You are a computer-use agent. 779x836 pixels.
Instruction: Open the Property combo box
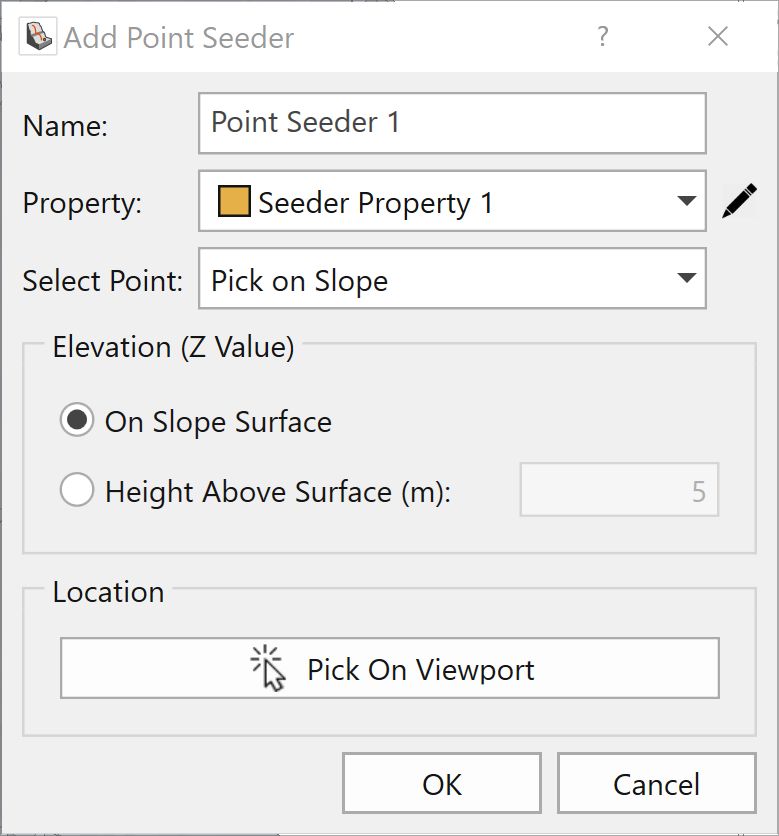(x=452, y=203)
